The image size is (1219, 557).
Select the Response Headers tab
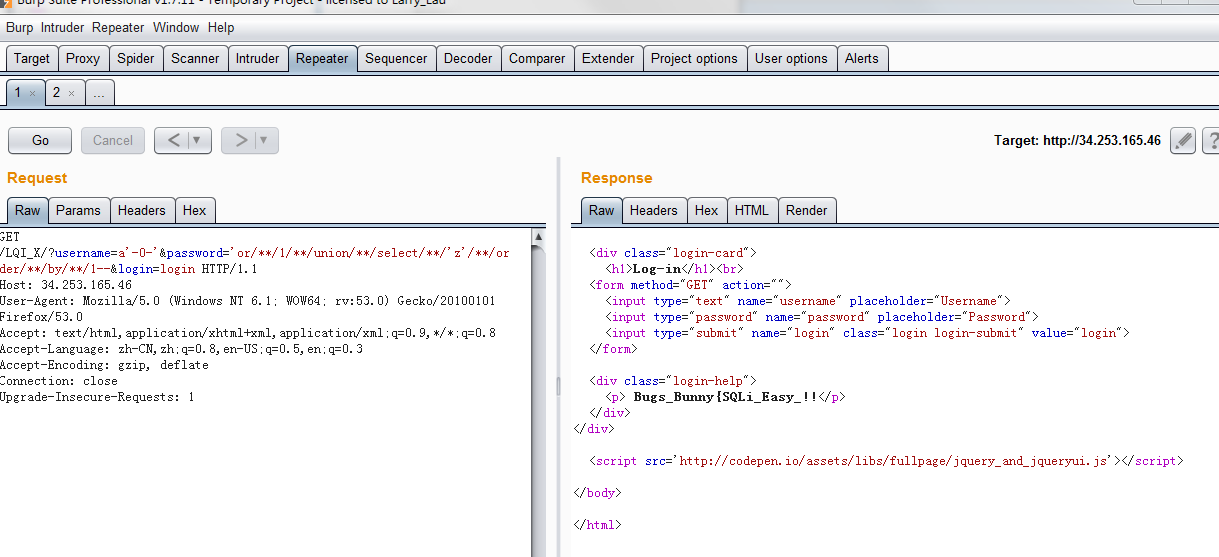tap(654, 210)
